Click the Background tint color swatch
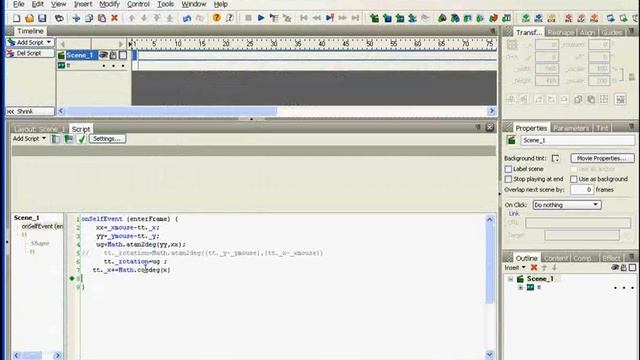The image size is (640, 360). coord(556,158)
